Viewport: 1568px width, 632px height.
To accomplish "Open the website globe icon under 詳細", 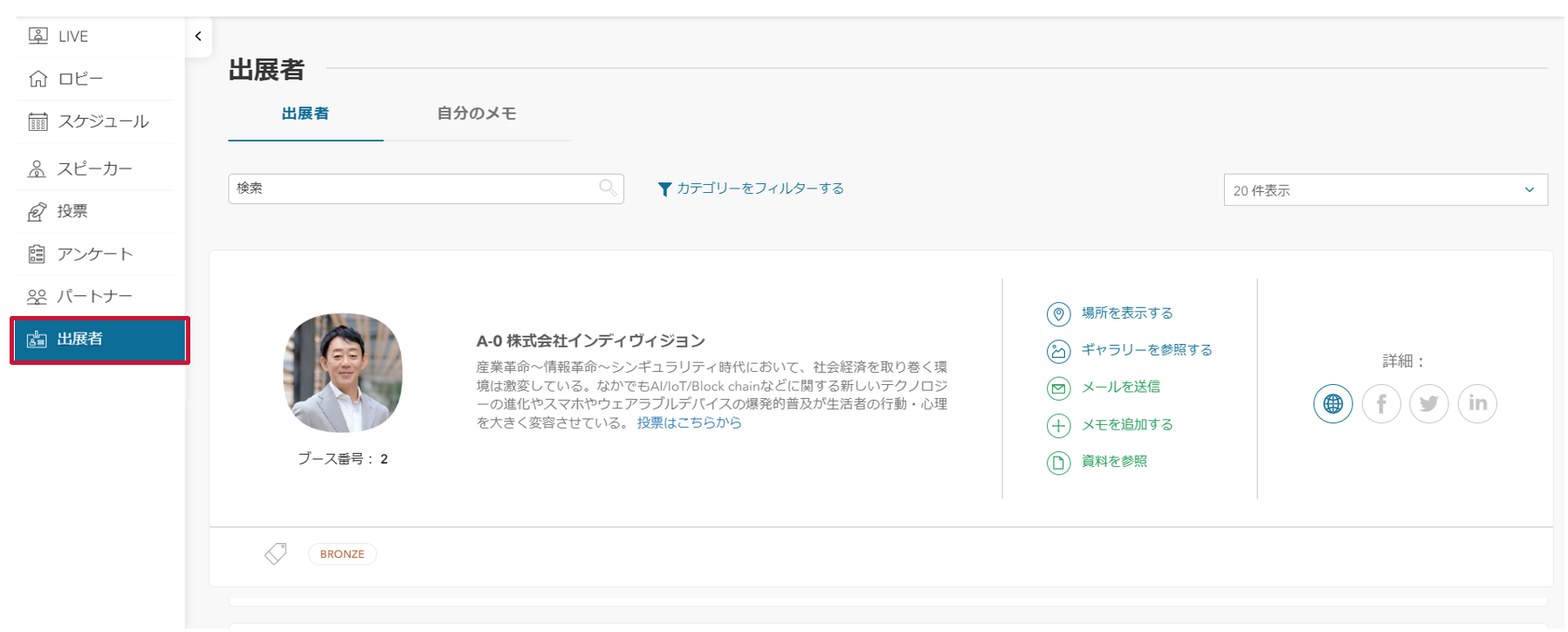I will [x=1332, y=403].
